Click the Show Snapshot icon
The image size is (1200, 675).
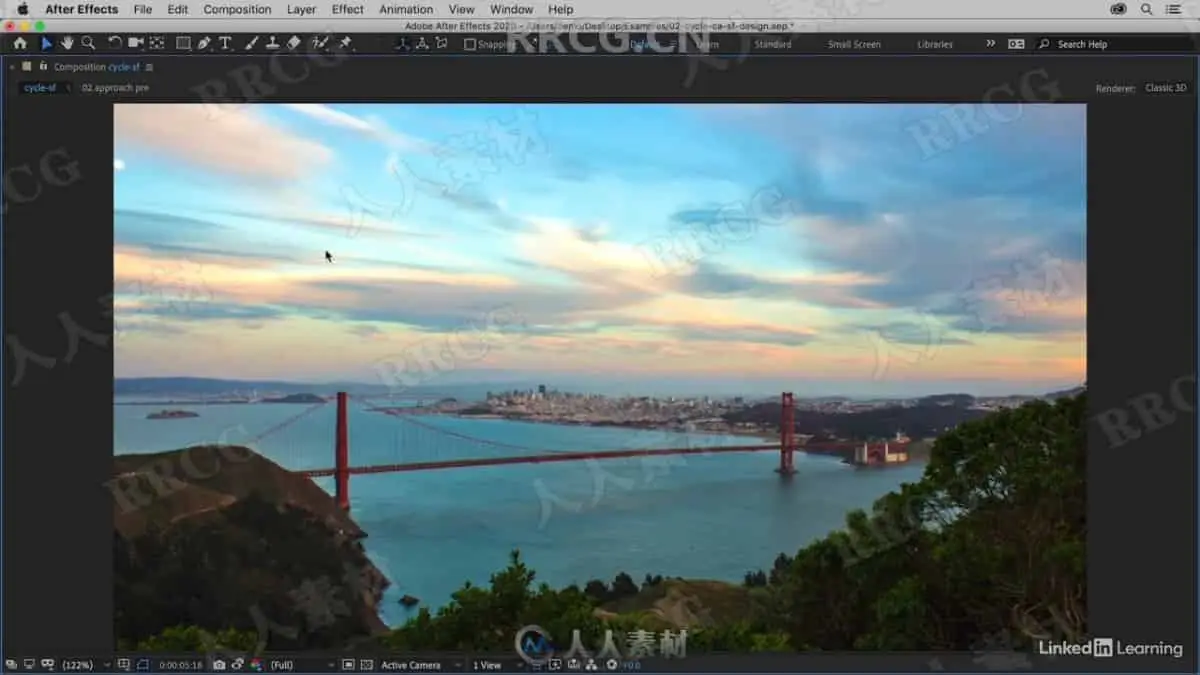click(238, 665)
